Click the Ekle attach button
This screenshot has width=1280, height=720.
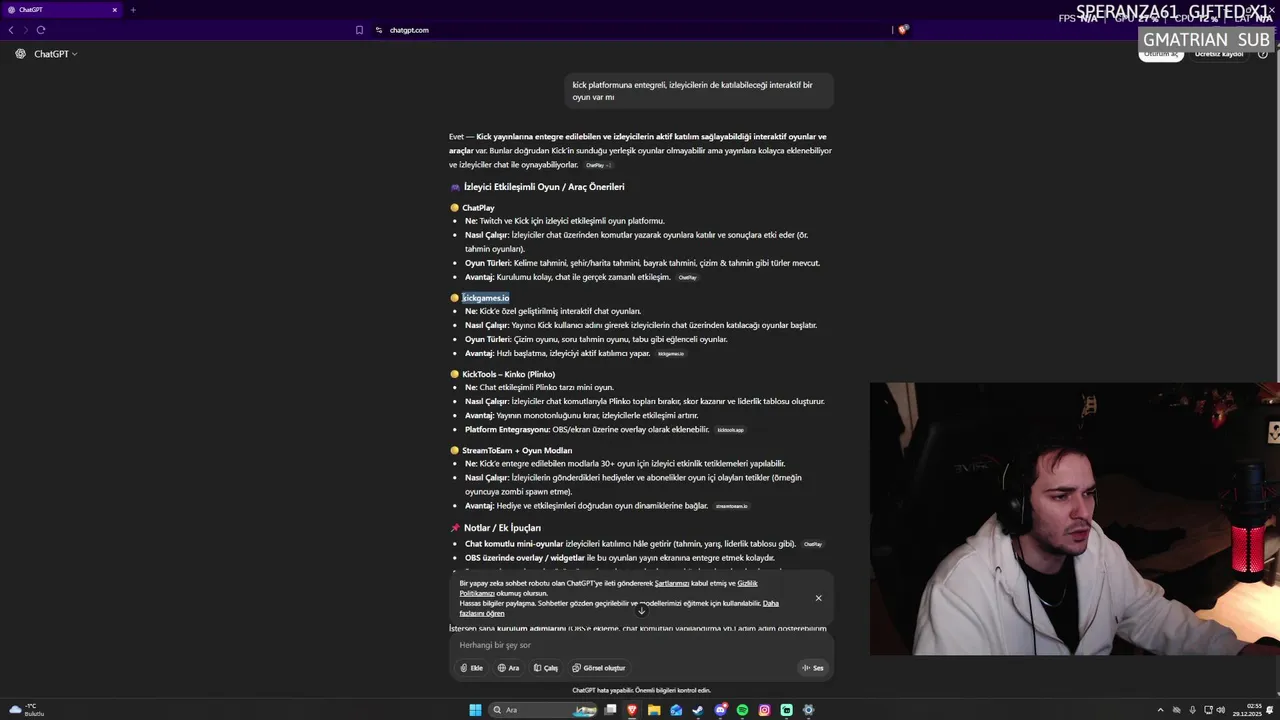coord(471,668)
